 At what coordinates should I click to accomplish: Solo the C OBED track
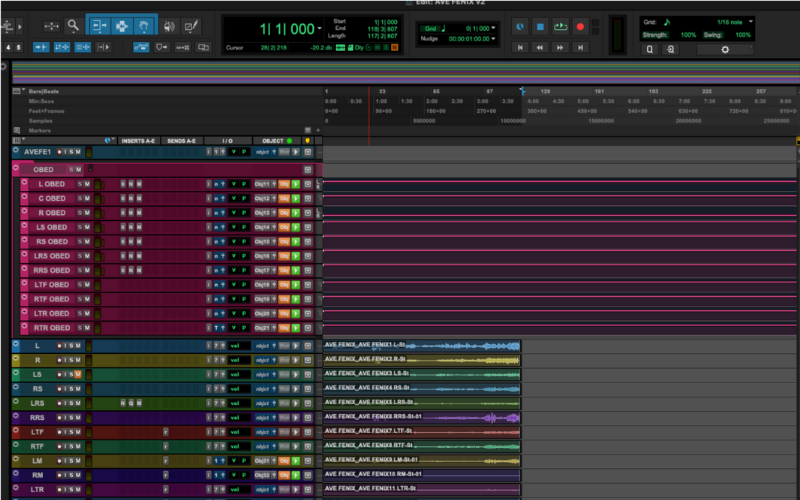[x=78, y=198]
